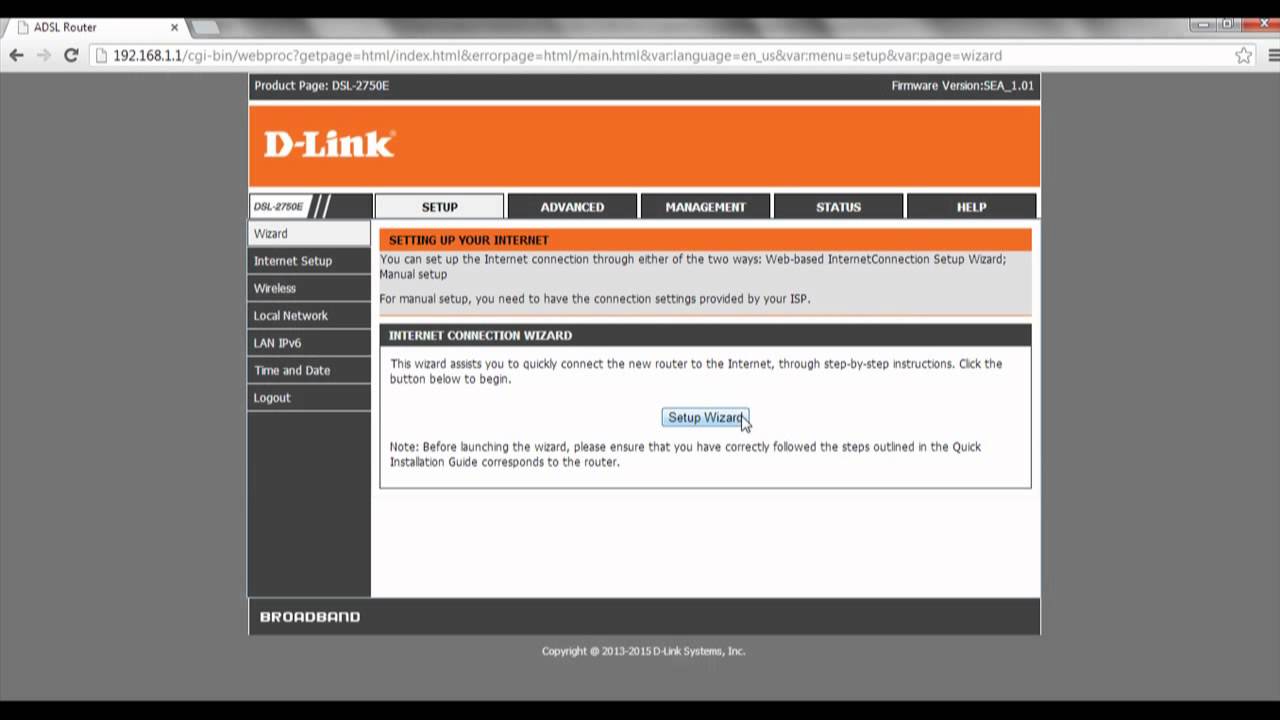This screenshot has height=720, width=1280.
Task: Open a new browser tab
Action: tap(205, 27)
